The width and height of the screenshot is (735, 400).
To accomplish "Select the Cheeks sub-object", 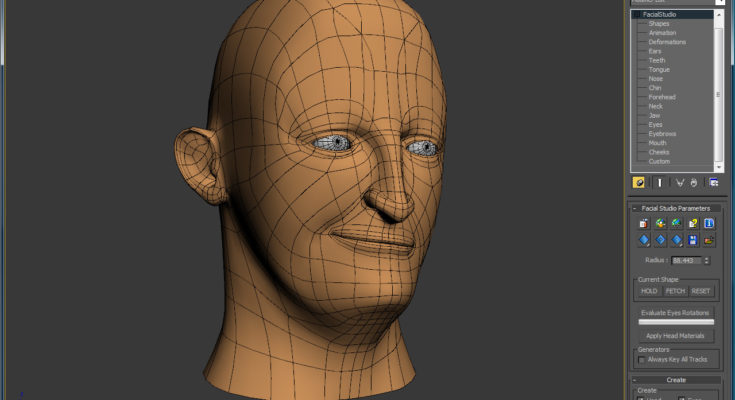I will coord(659,152).
